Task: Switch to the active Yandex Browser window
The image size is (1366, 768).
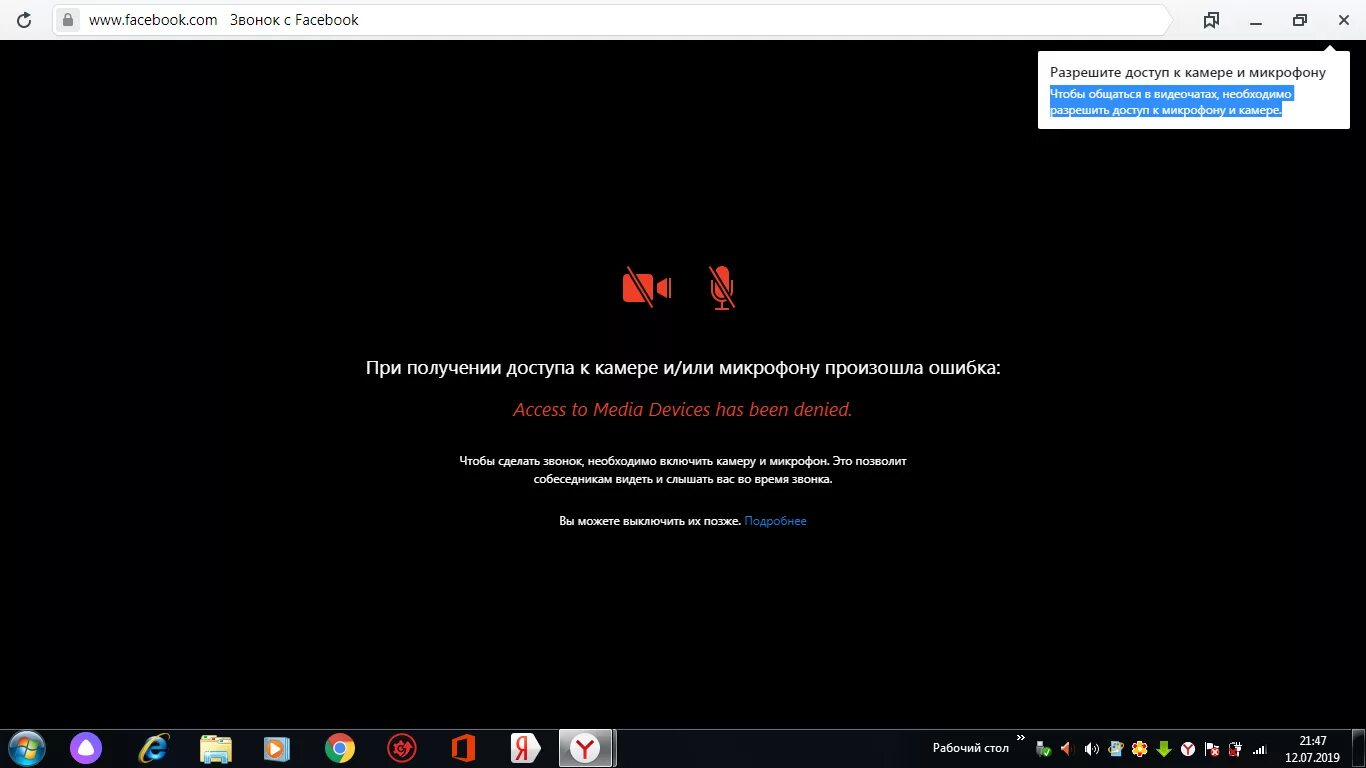Action: coord(586,748)
